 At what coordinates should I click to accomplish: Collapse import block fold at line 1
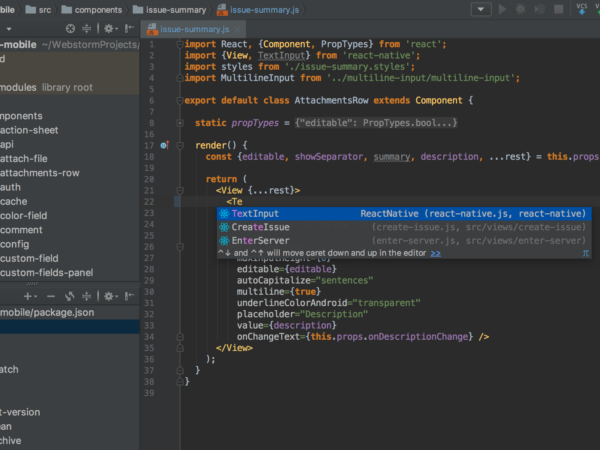coord(180,44)
